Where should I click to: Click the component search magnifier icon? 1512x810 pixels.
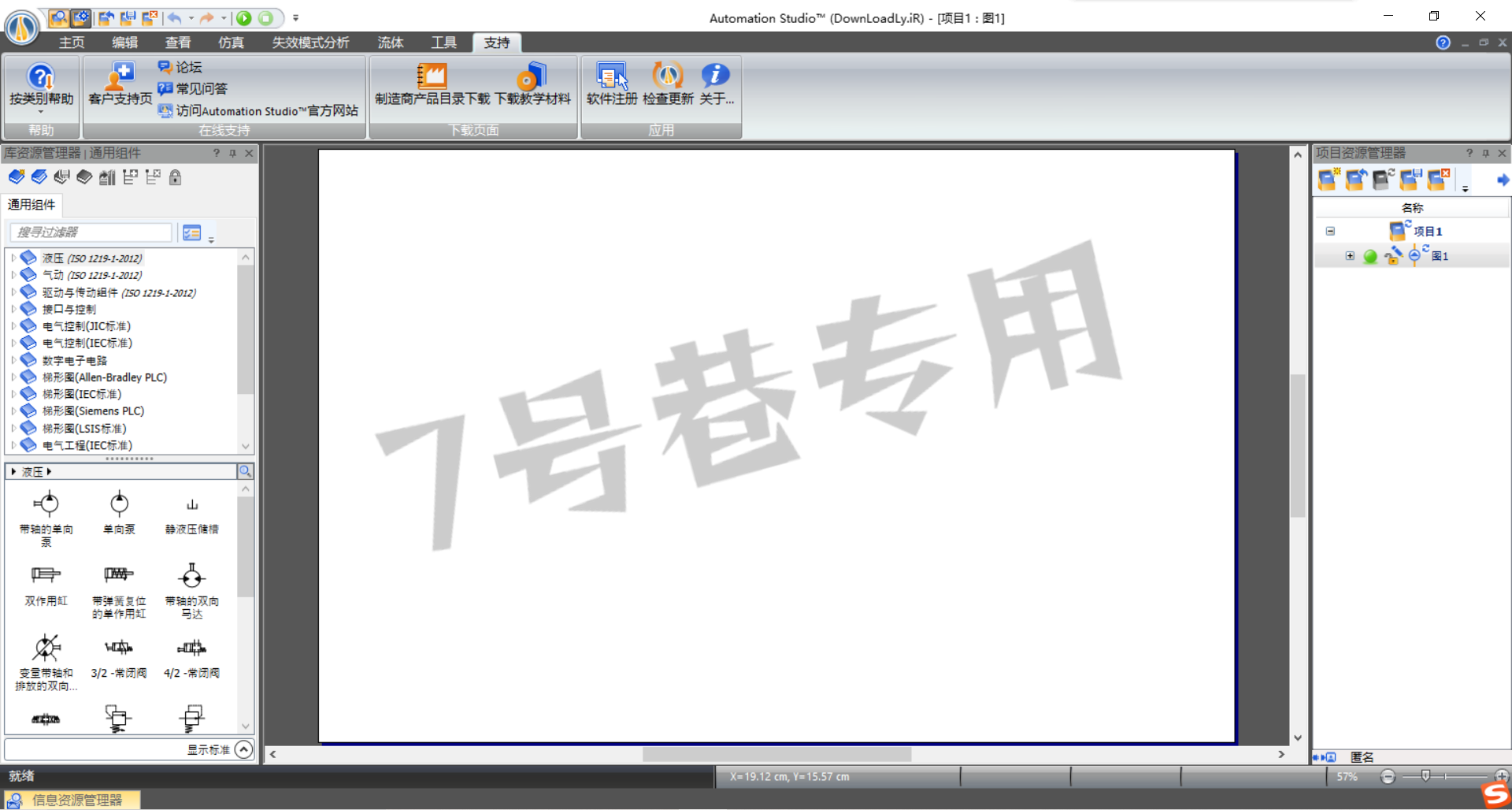pyautogui.click(x=245, y=471)
